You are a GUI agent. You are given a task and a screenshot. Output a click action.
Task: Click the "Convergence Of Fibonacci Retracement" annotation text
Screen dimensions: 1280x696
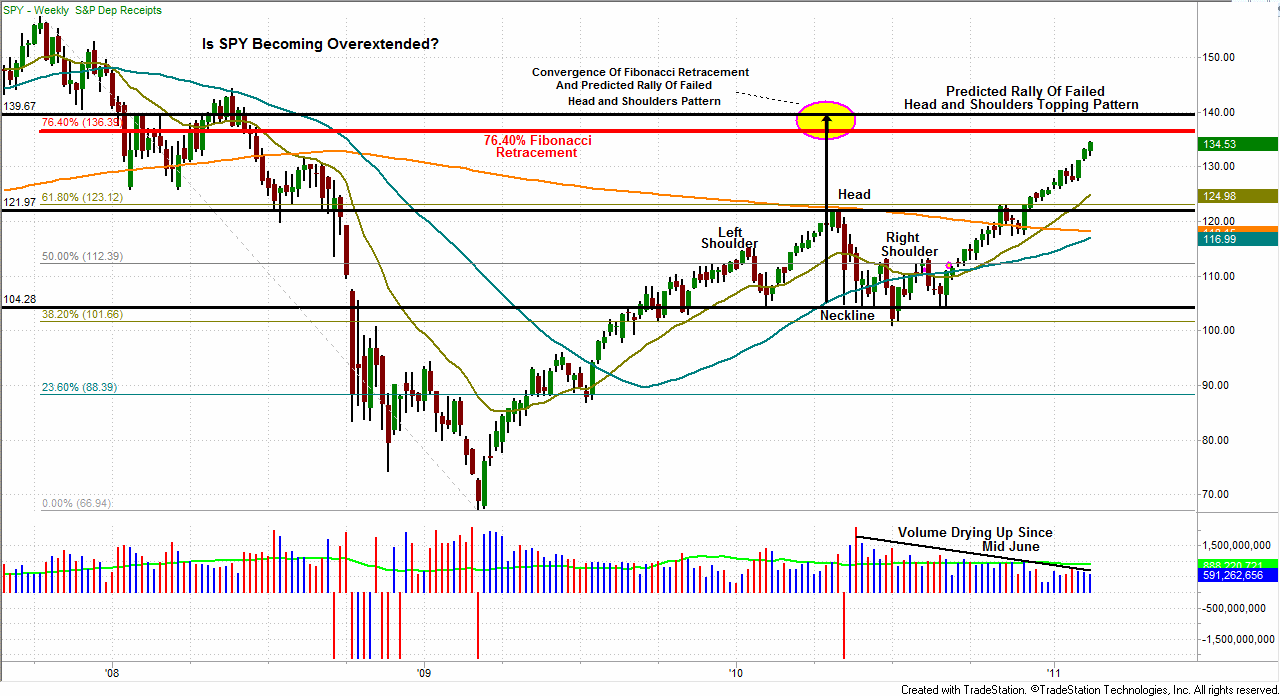pyautogui.click(x=640, y=72)
